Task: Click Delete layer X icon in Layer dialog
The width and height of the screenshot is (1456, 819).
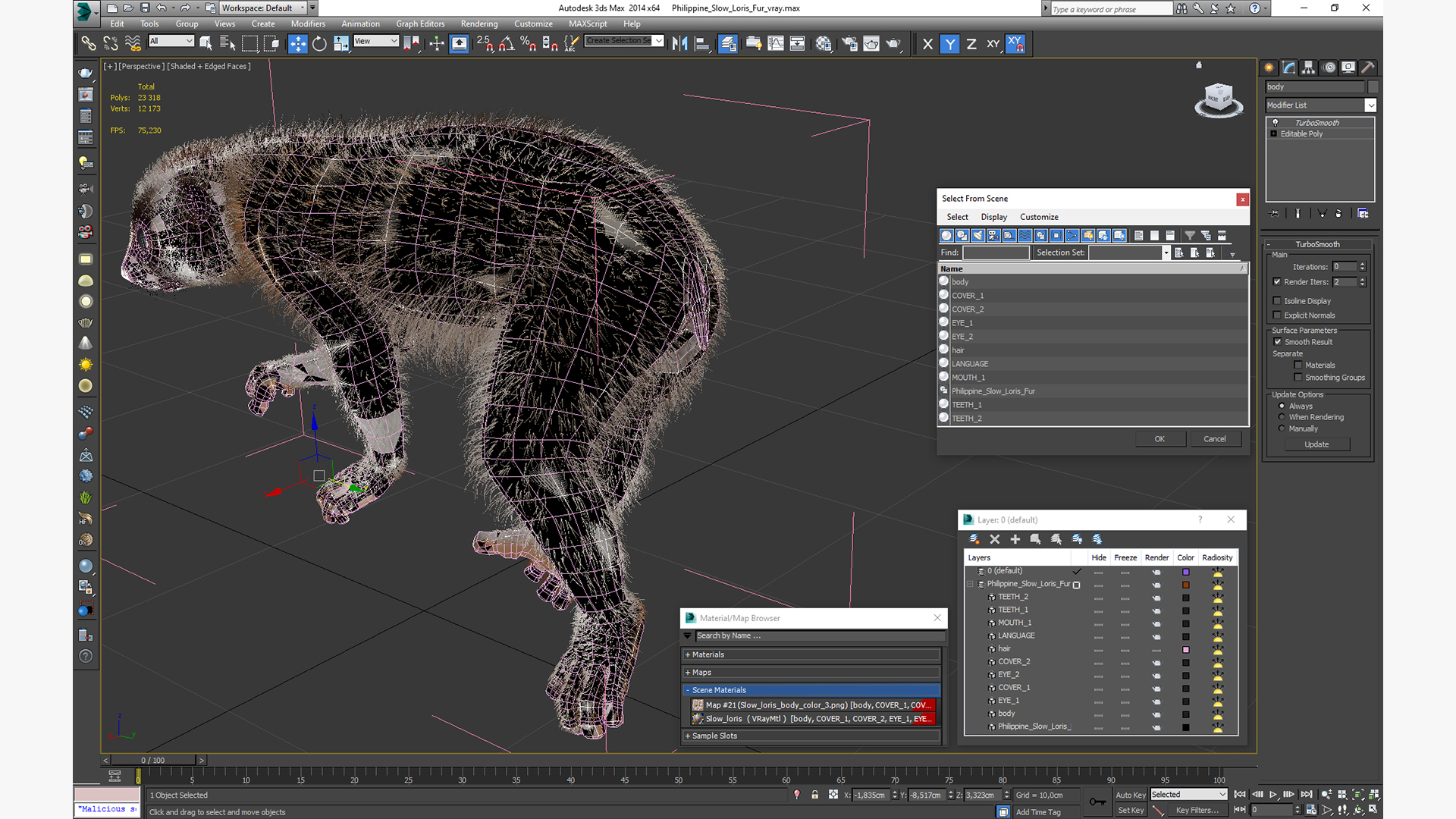Action: click(x=995, y=539)
